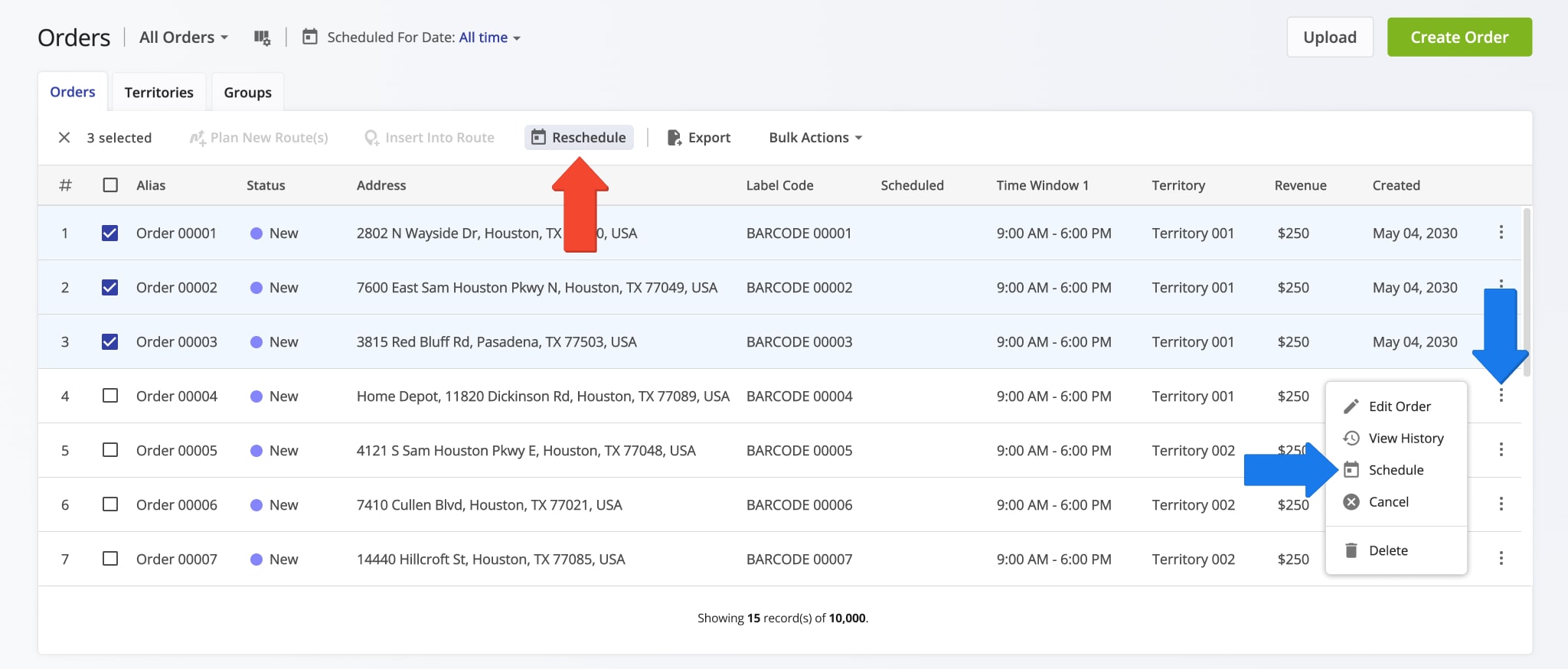The height and width of the screenshot is (669, 1568).
Task: Open the column settings icon beside All Orders
Action: [262, 38]
